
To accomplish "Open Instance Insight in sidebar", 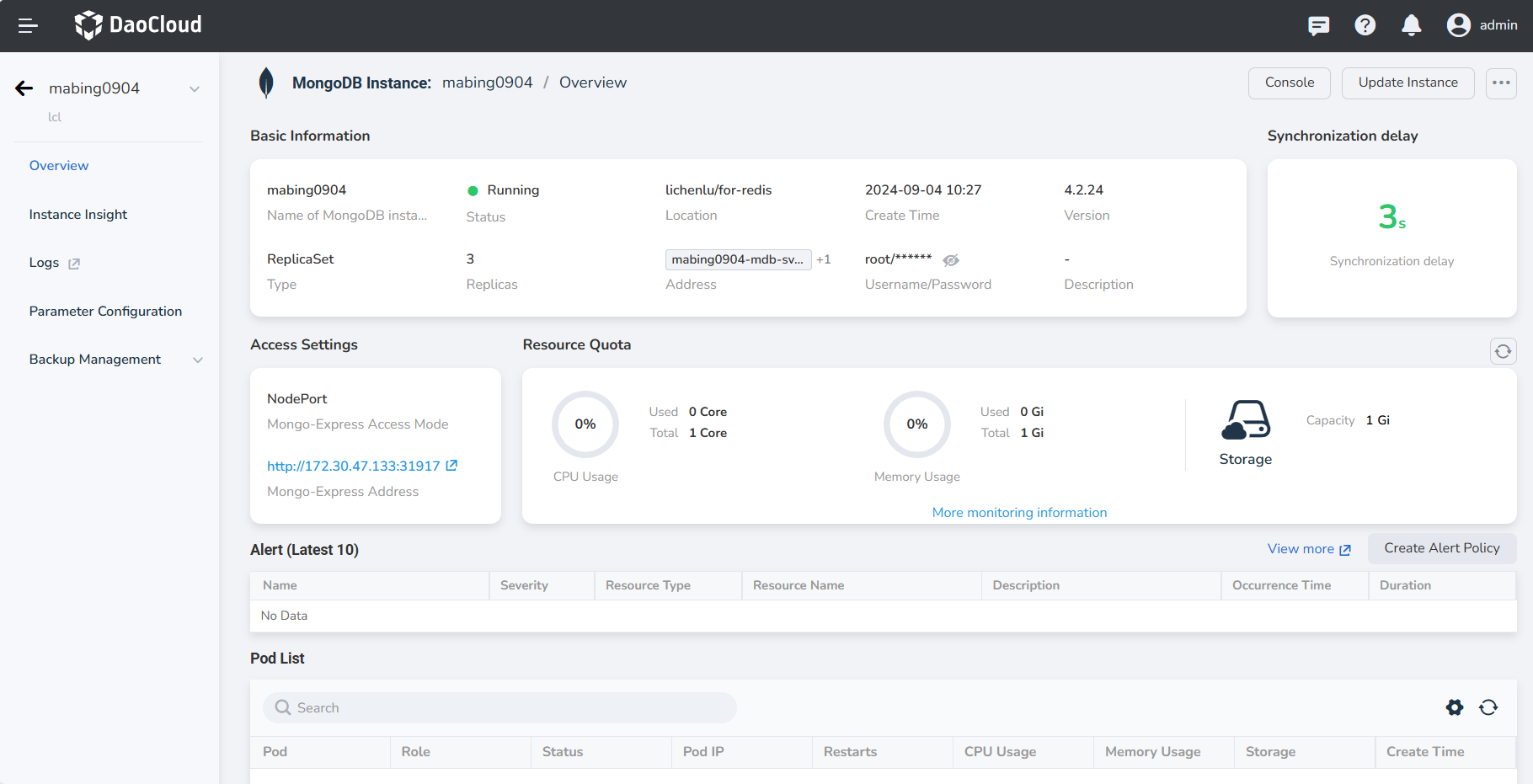I will (x=78, y=215).
